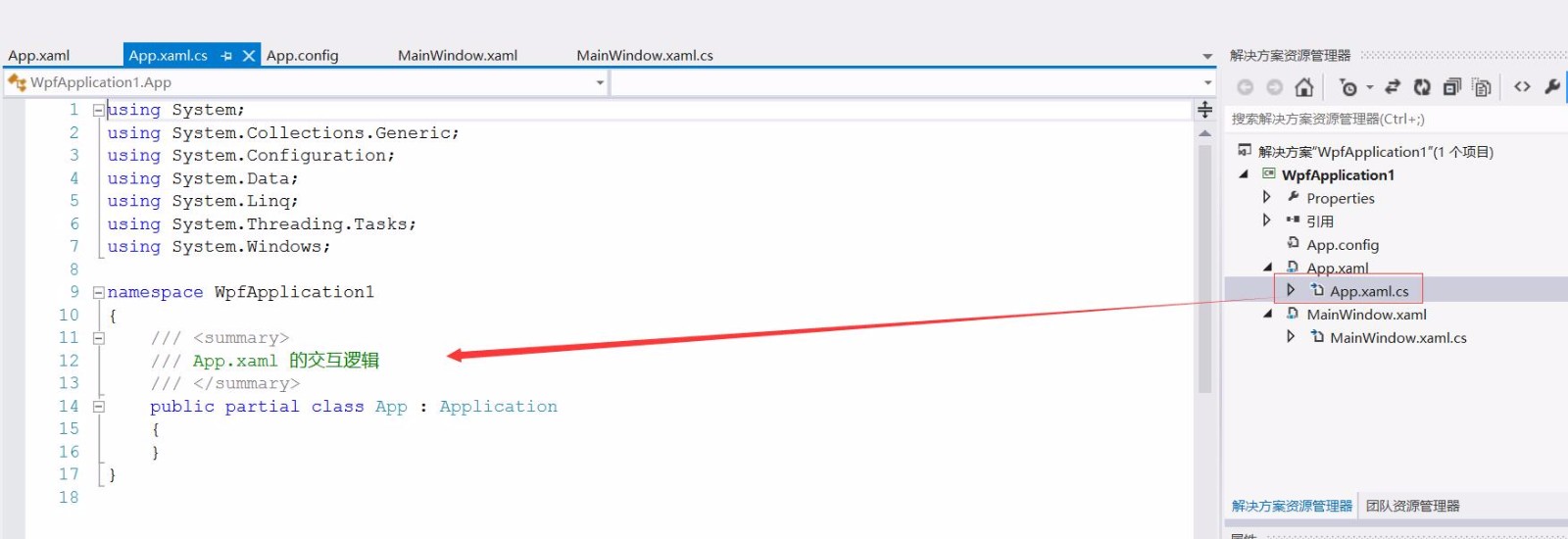The image size is (1568, 539).
Task: Click 'System.Collections.Generic' in line 2
Action: click(312, 133)
